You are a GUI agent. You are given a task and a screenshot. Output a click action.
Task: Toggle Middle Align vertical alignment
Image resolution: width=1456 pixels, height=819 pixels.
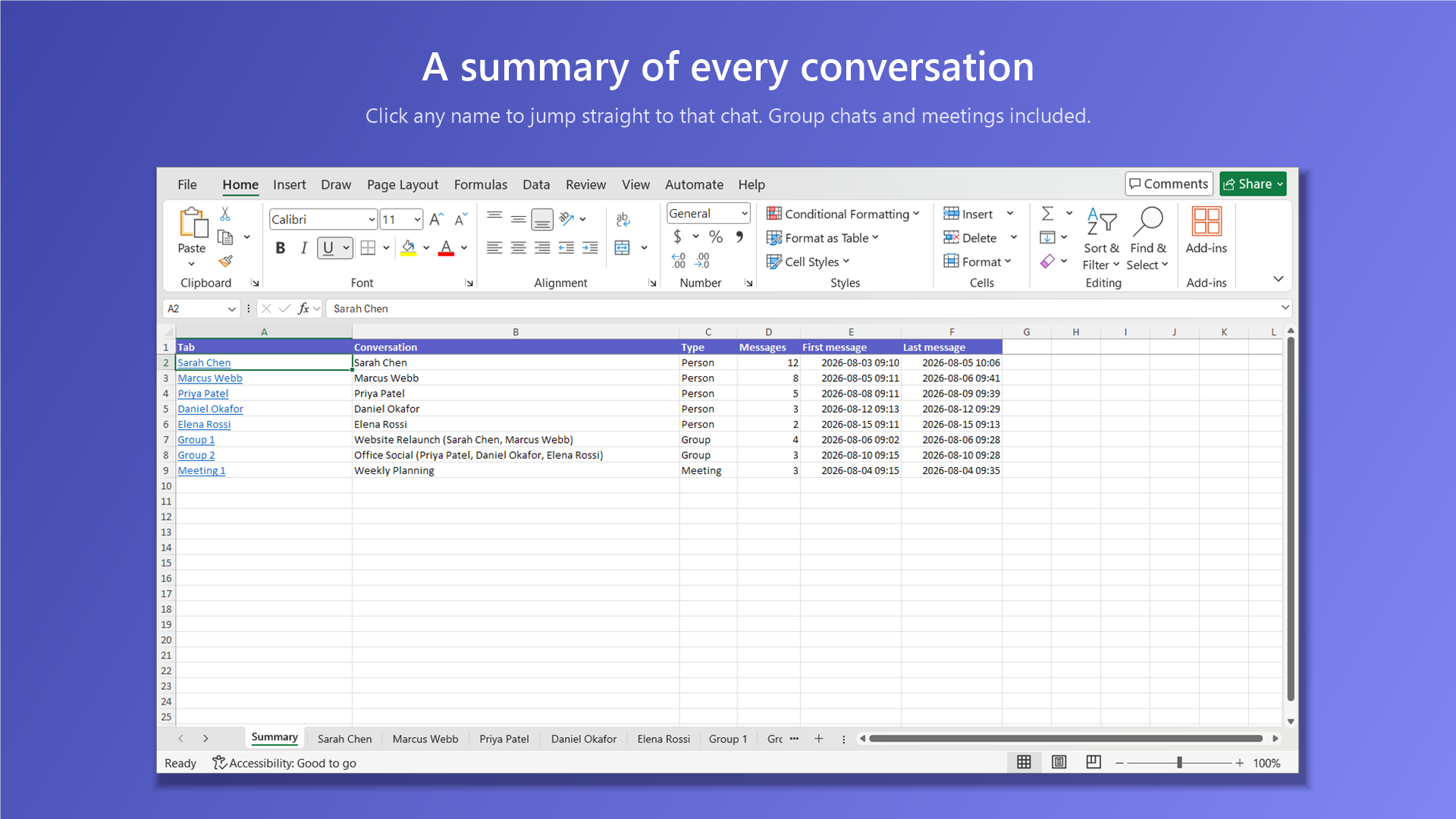click(x=518, y=219)
